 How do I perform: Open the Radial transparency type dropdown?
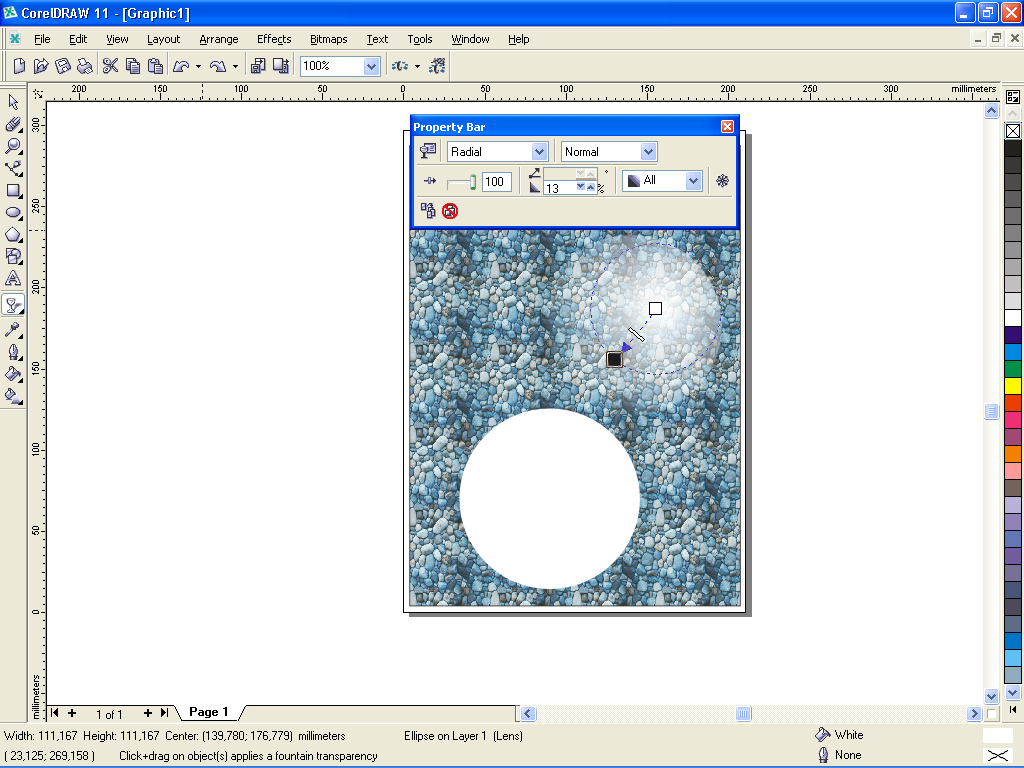click(x=539, y=152)
